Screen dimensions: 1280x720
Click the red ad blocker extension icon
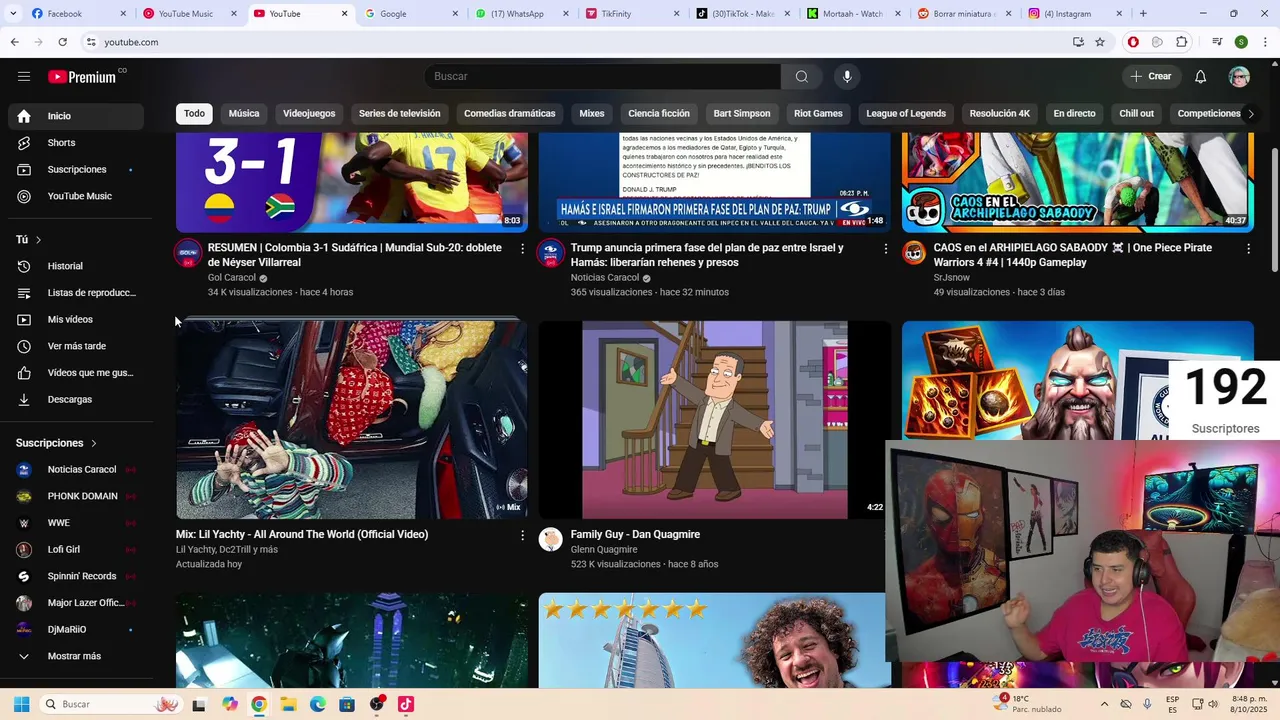click(x=1133, y=42)
